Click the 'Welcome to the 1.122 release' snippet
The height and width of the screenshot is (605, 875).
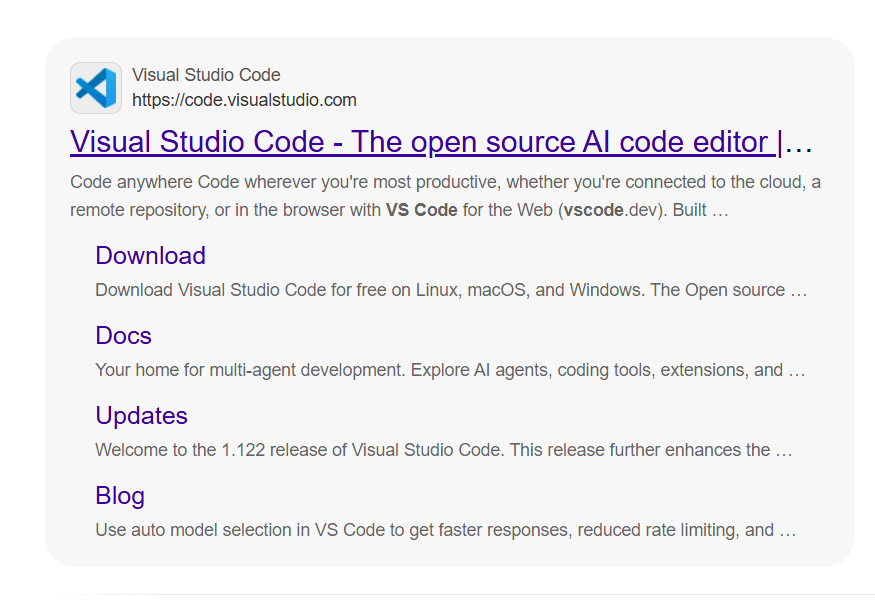[x=444, y=450]
